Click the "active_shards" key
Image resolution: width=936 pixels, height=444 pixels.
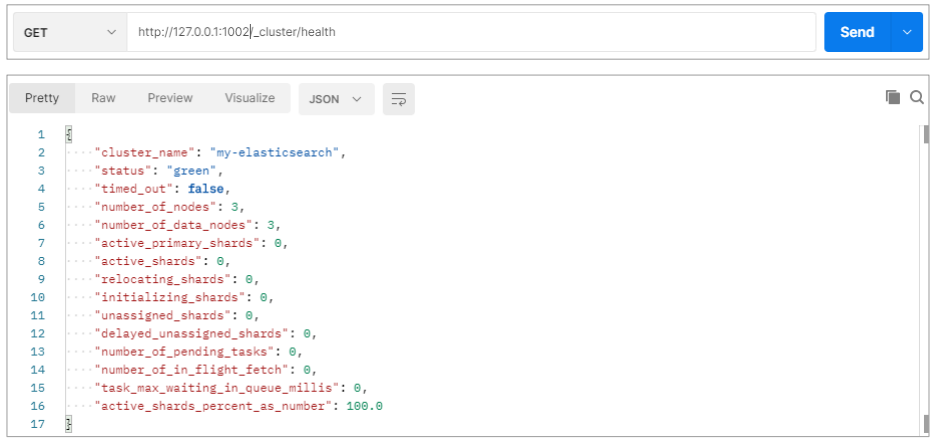click(149, 261)
